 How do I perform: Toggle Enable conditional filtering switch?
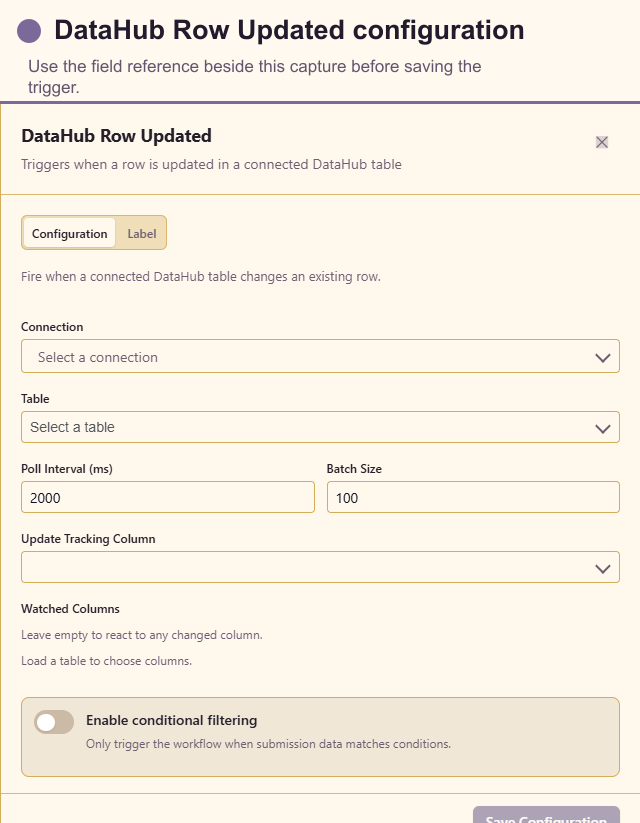tap(54, 722)
